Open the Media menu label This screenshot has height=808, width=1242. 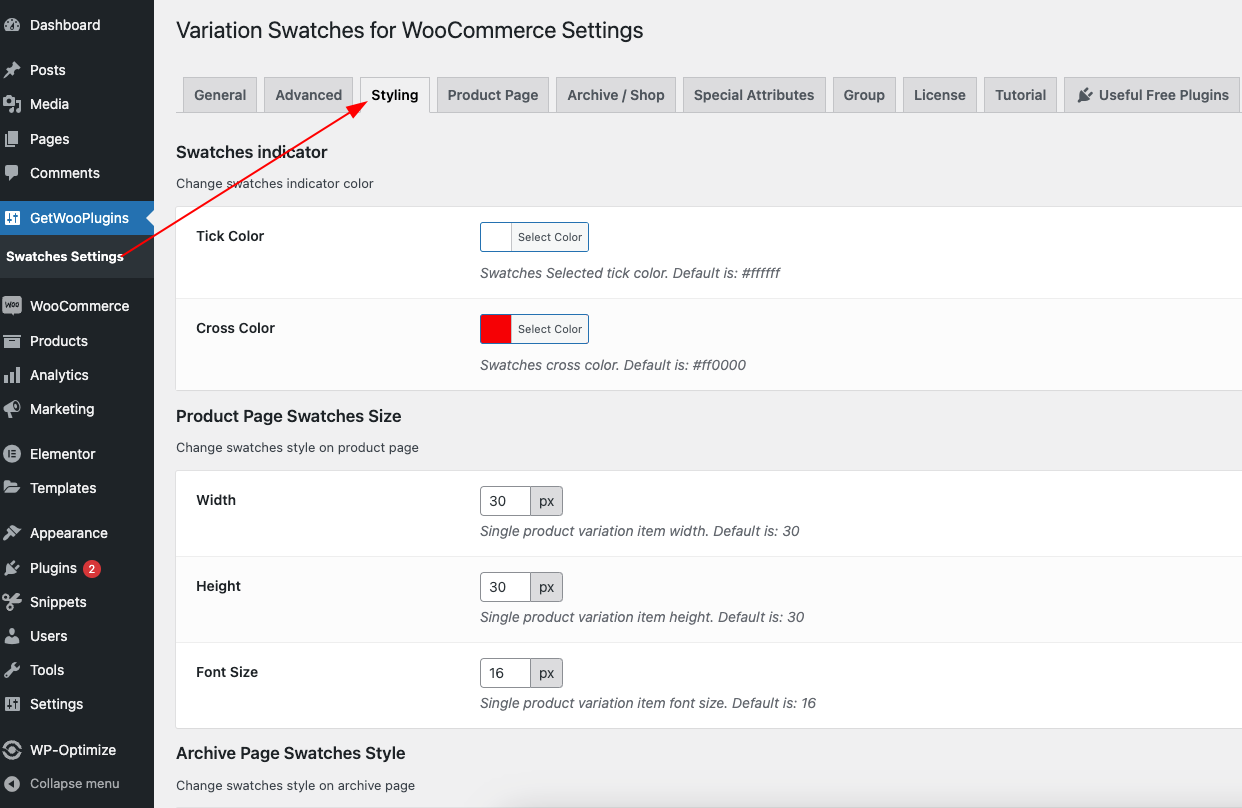tap(49, 104)
